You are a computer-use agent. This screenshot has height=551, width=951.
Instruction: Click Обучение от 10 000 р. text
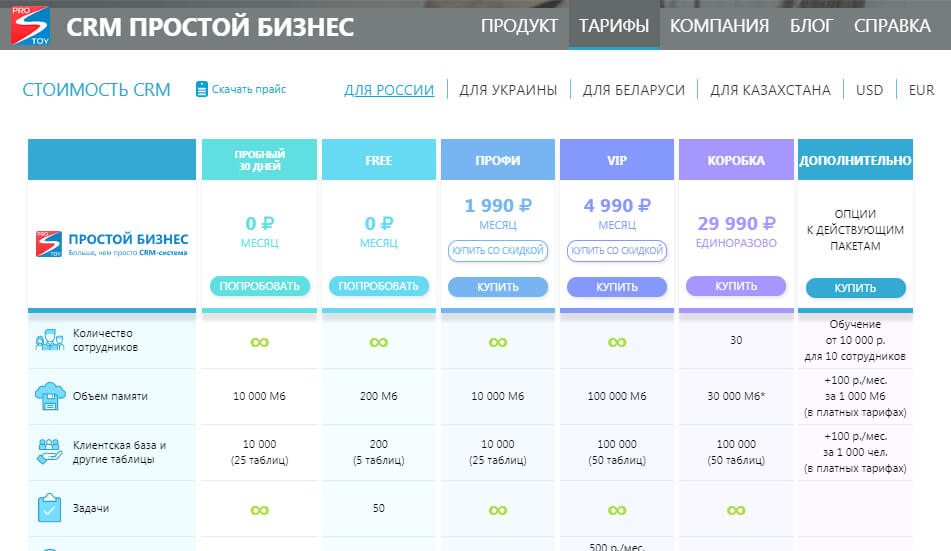pyautogui.click(x=855, y=340)
